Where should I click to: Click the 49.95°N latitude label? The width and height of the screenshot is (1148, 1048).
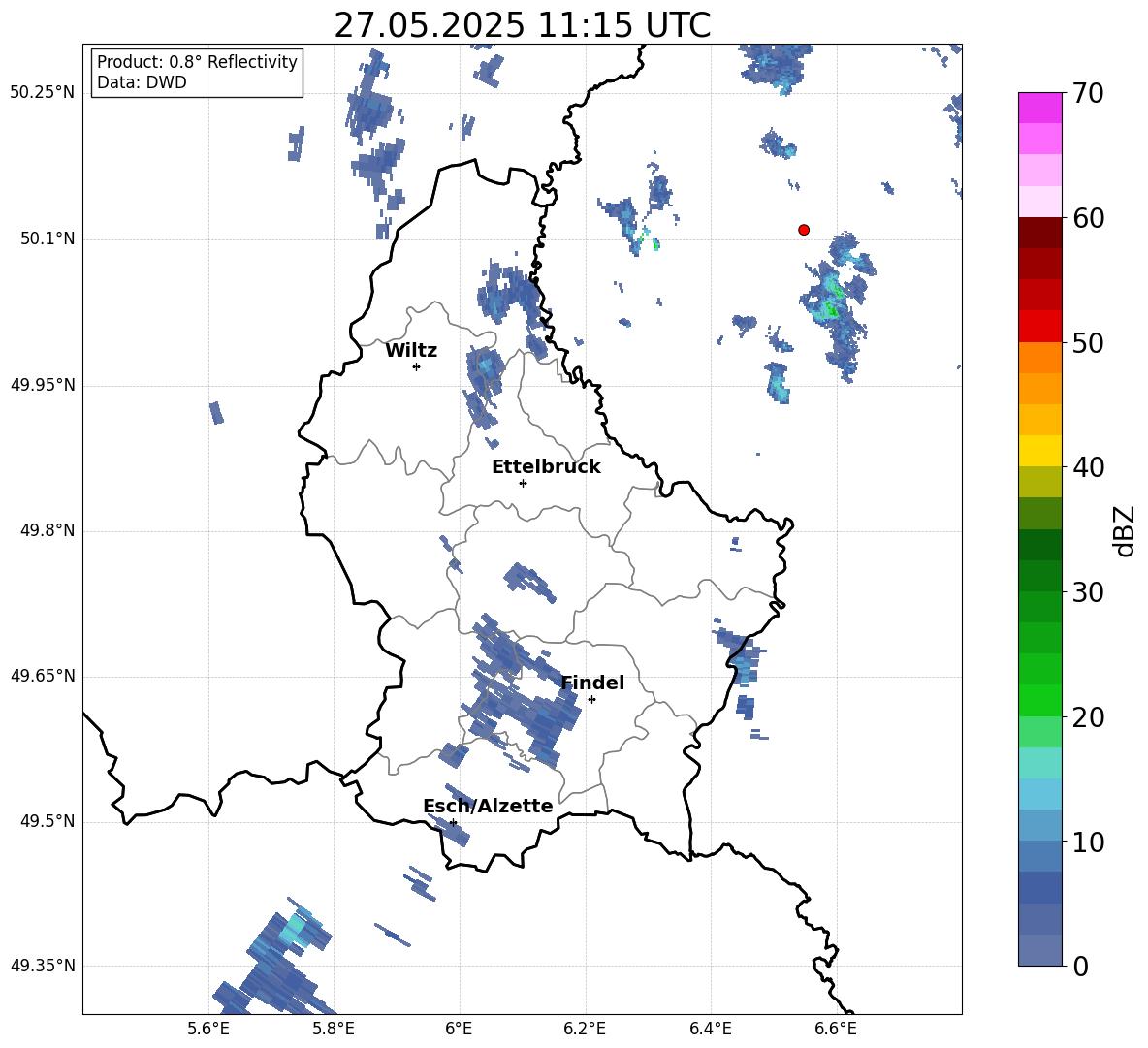click(43, 385)
